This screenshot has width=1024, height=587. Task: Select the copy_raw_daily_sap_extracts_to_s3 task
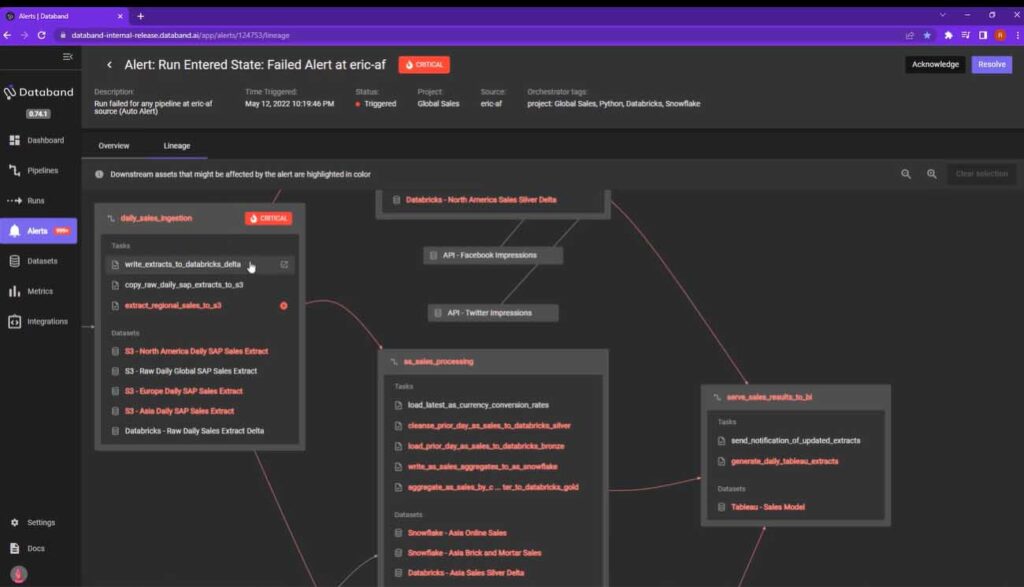[x=184, y=285]
